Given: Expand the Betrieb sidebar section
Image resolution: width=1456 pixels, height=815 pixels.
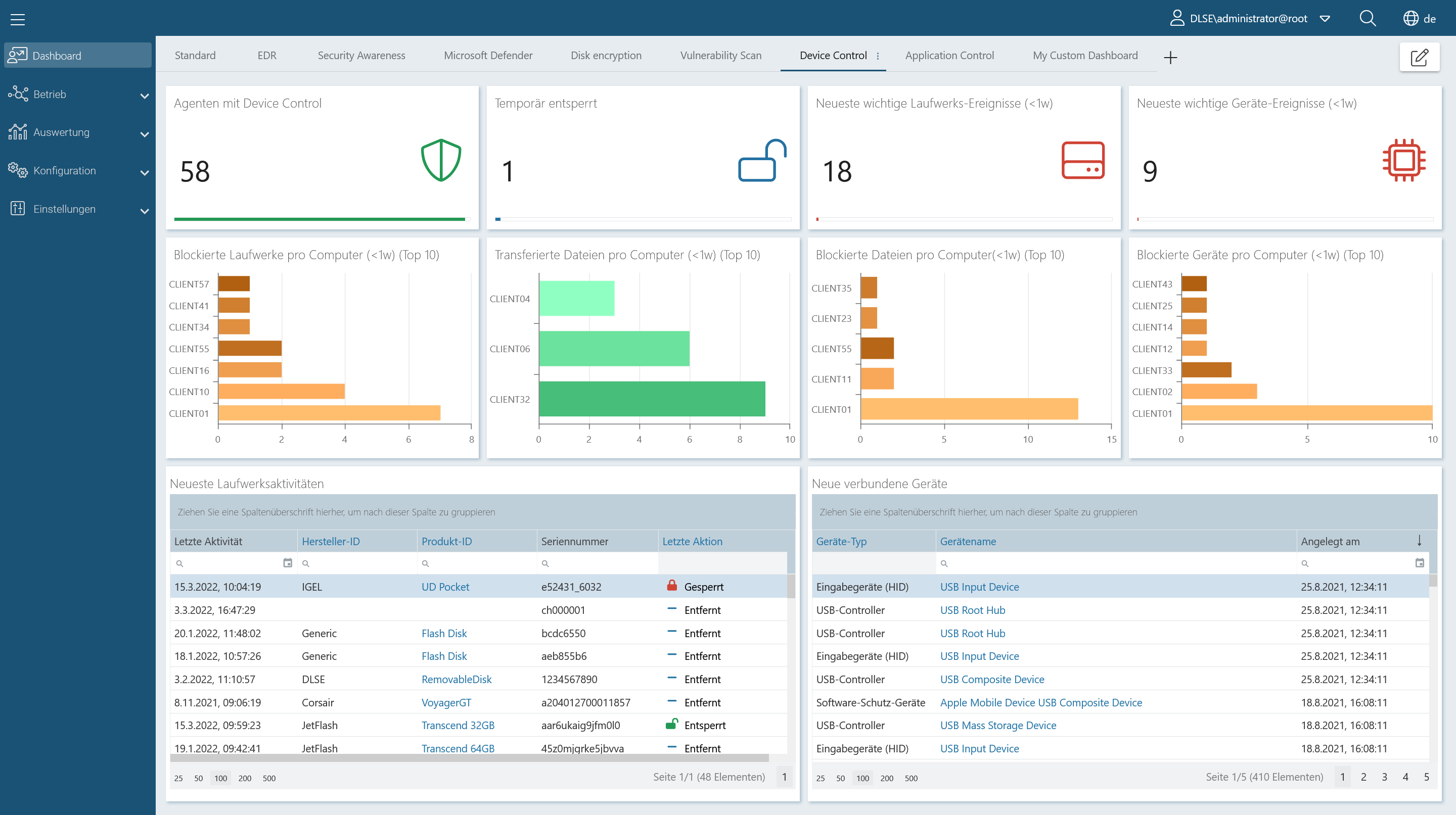Looking at the screenshot, I should pyautogui.click(x=144, y=95).
